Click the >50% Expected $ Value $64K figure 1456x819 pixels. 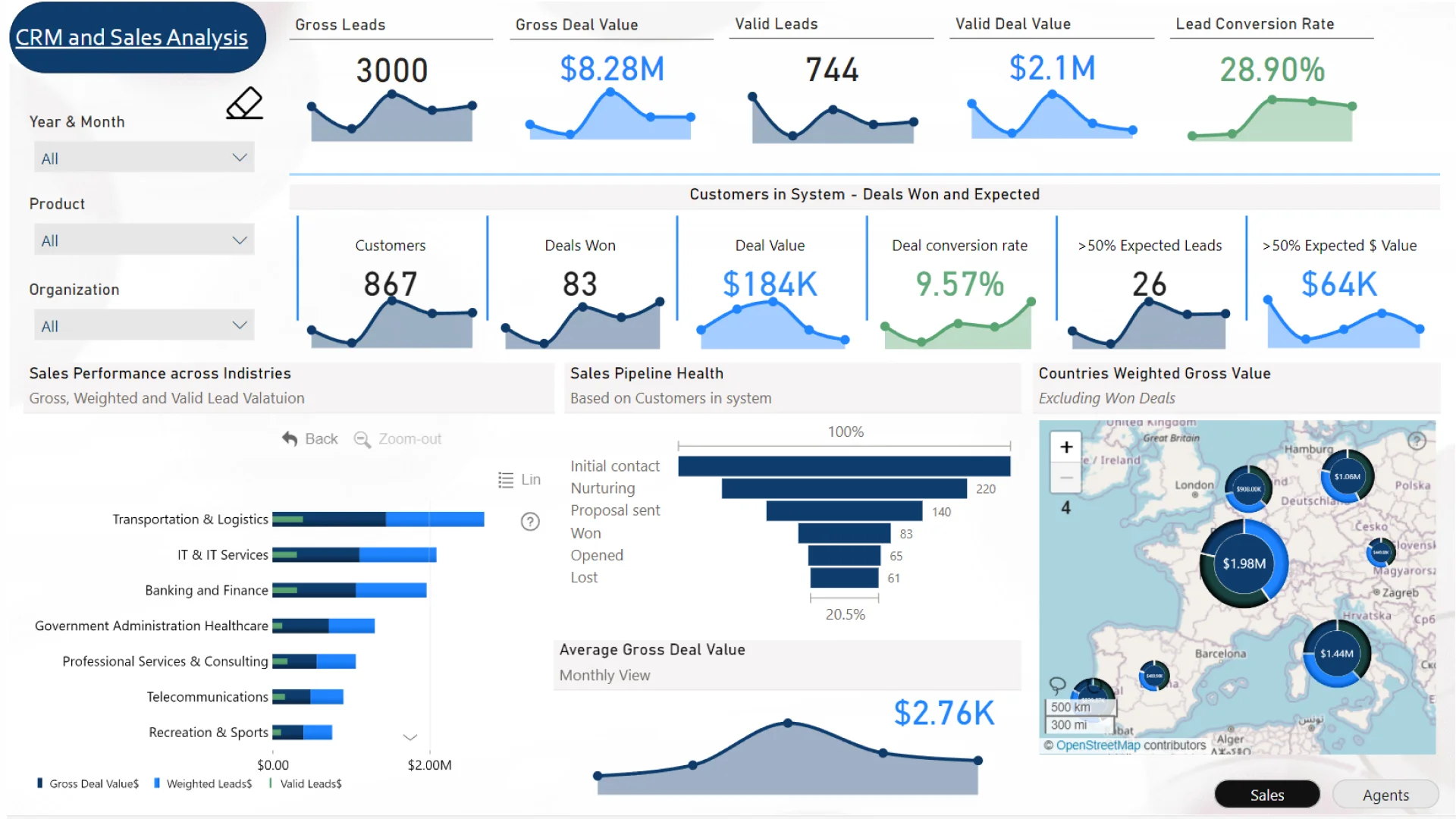click(x=1338, y=284)
